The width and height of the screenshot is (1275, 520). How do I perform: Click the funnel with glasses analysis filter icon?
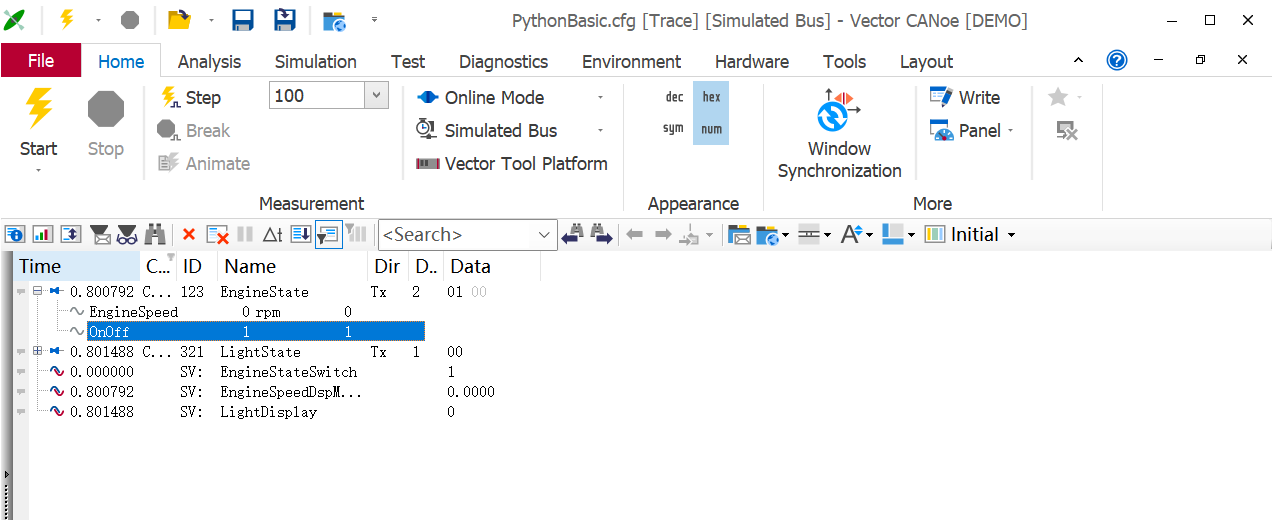coord(127,234)
